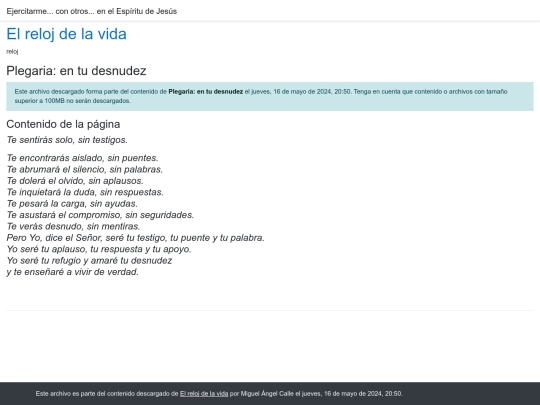
Task: Click the line 'Te asustará el compromiso, sin seguridades.'
Action: (100, 215)
